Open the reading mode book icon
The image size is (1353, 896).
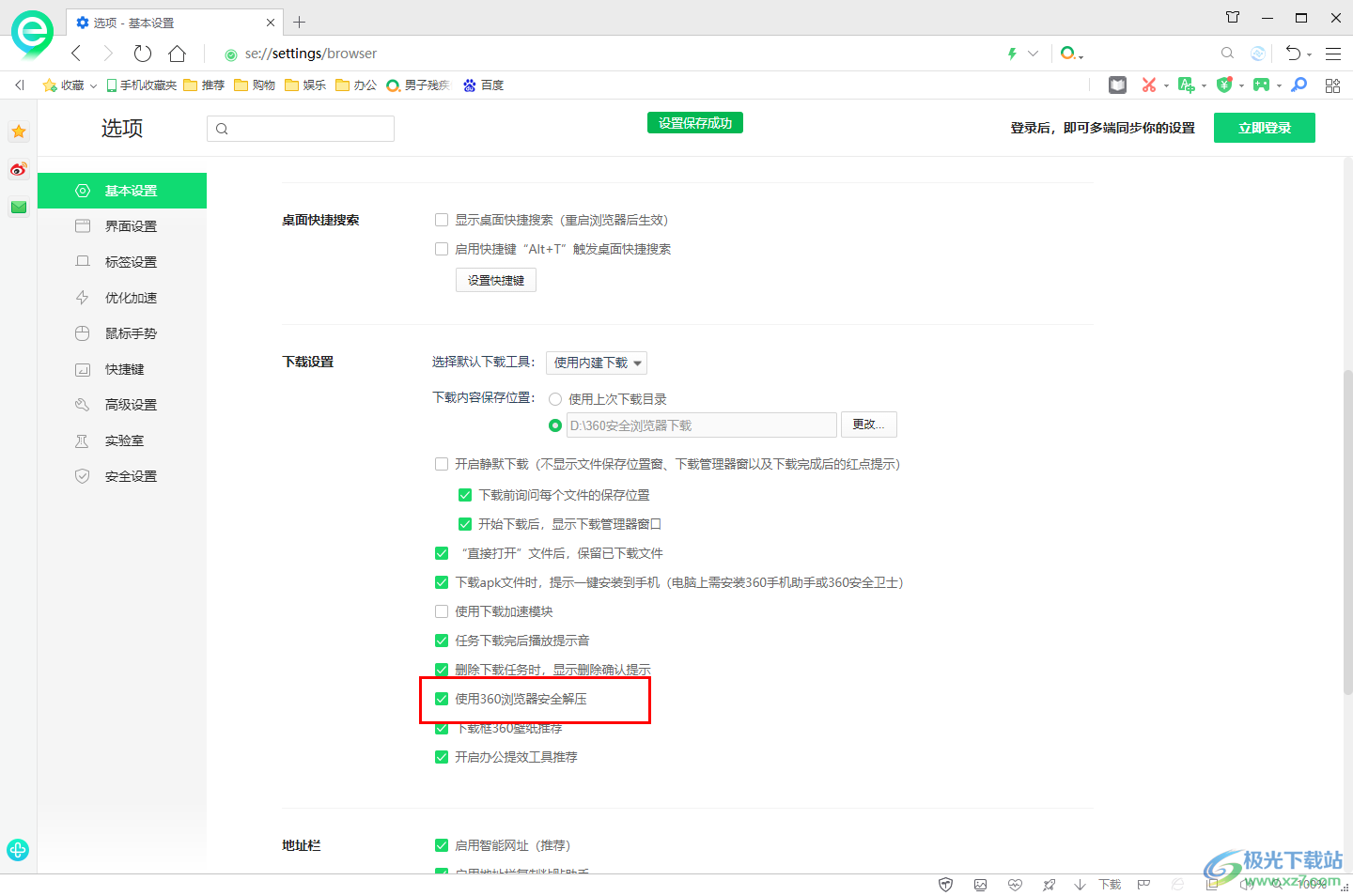[x=1117, y=85]
